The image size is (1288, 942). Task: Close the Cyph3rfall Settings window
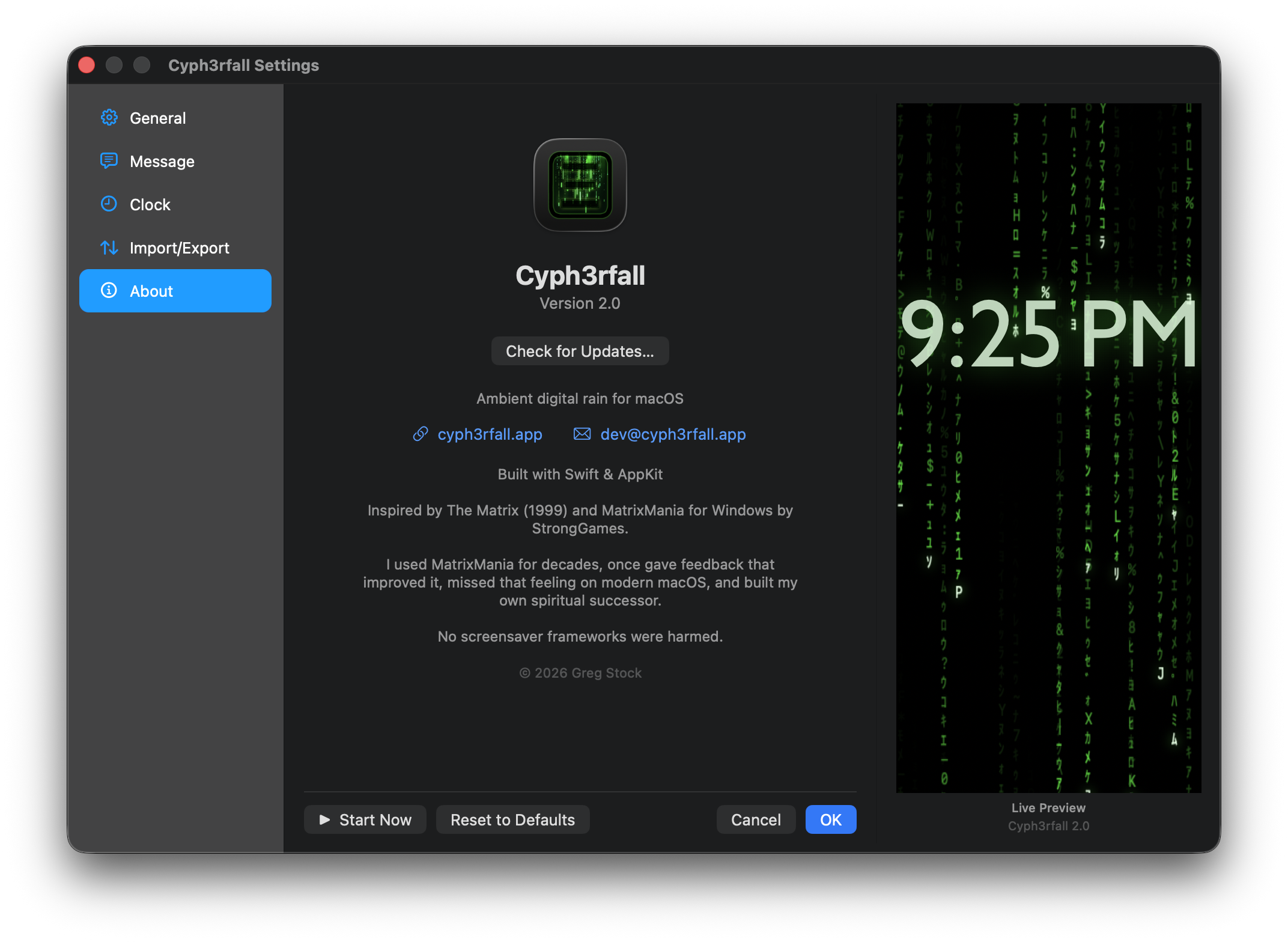[87, 65]
